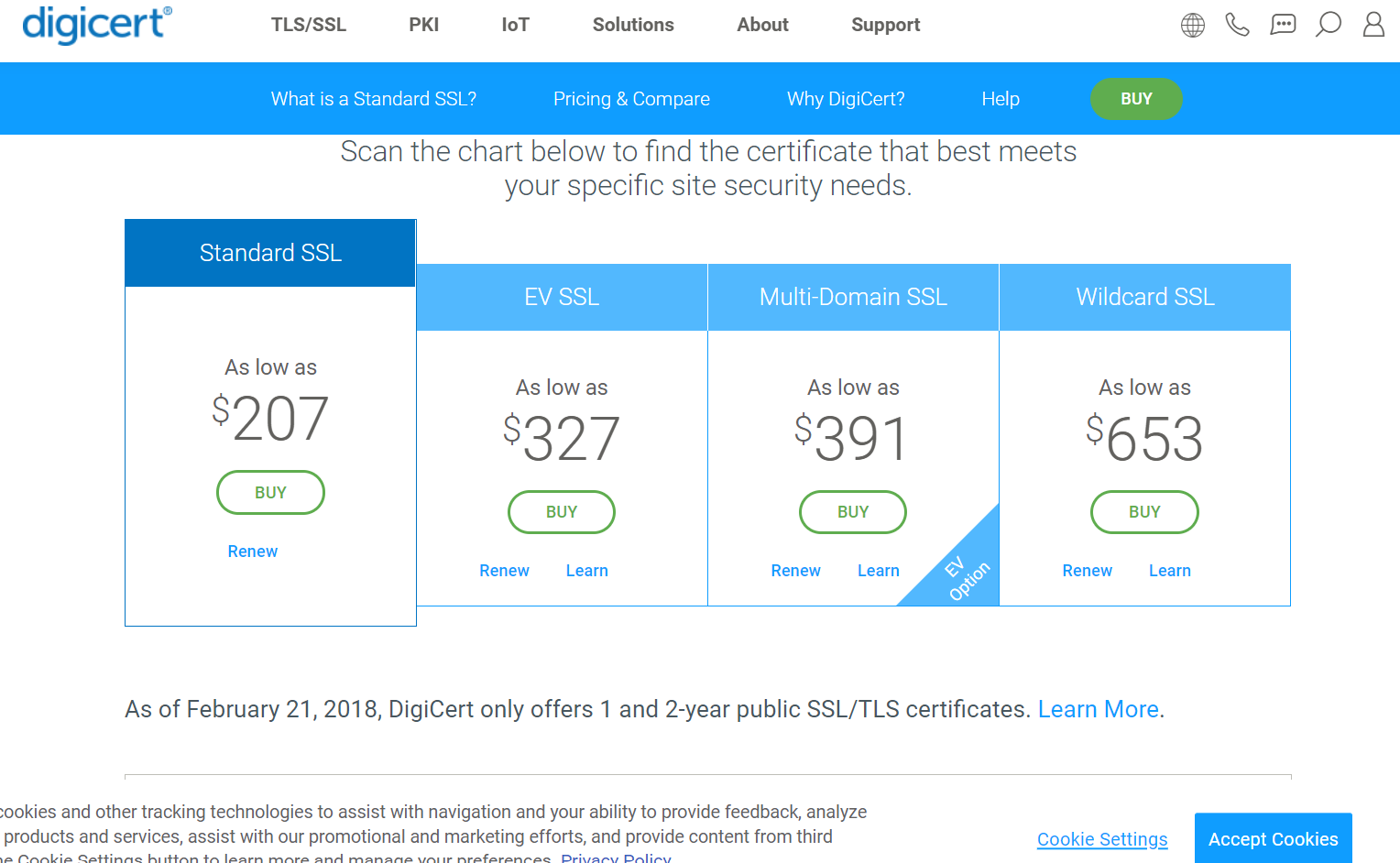Renew a Standard SSL certificate

253,552
